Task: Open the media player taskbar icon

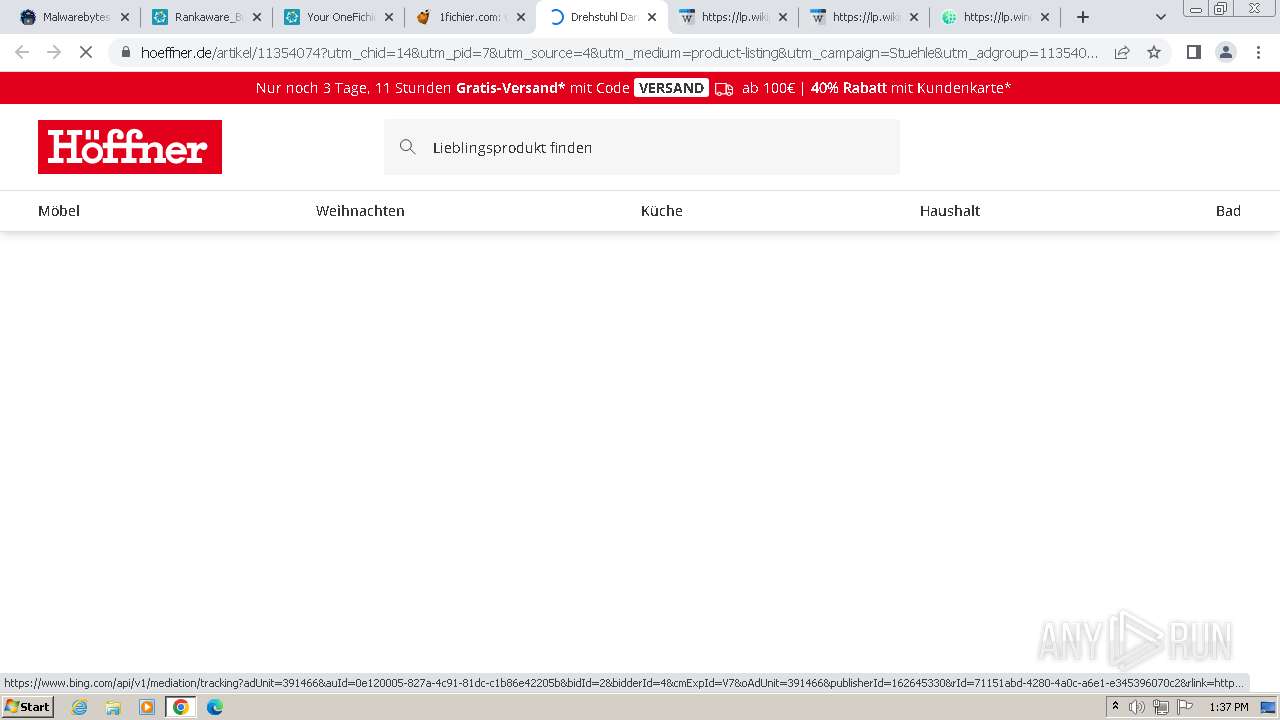Action: (147, 707)
